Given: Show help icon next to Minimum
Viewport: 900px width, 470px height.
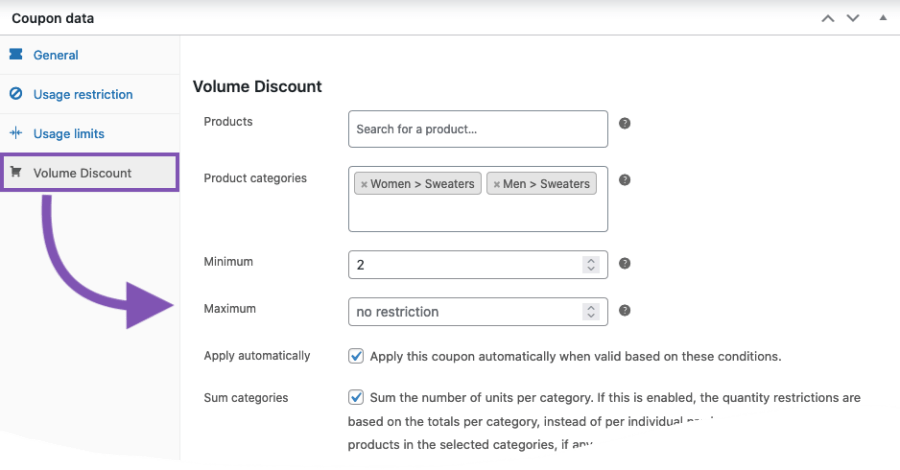Looking at the screenshot, I should pyautogui.click(x=624, y=263).
